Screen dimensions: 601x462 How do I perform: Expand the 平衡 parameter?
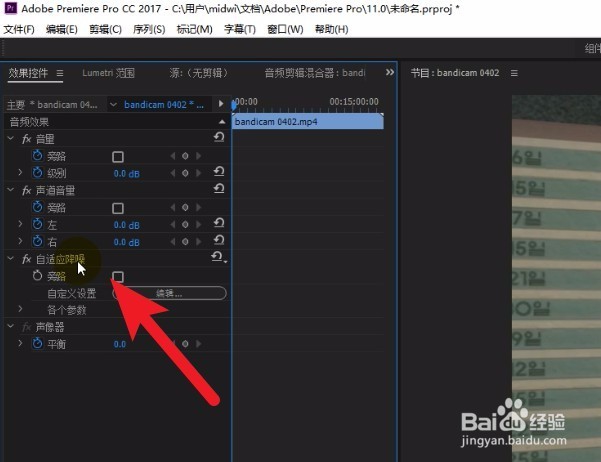pos(20,343)
